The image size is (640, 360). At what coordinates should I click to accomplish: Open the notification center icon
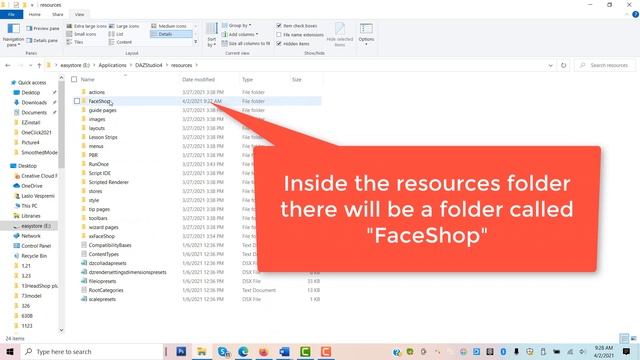pyautogui.click(x=627, y=352)
